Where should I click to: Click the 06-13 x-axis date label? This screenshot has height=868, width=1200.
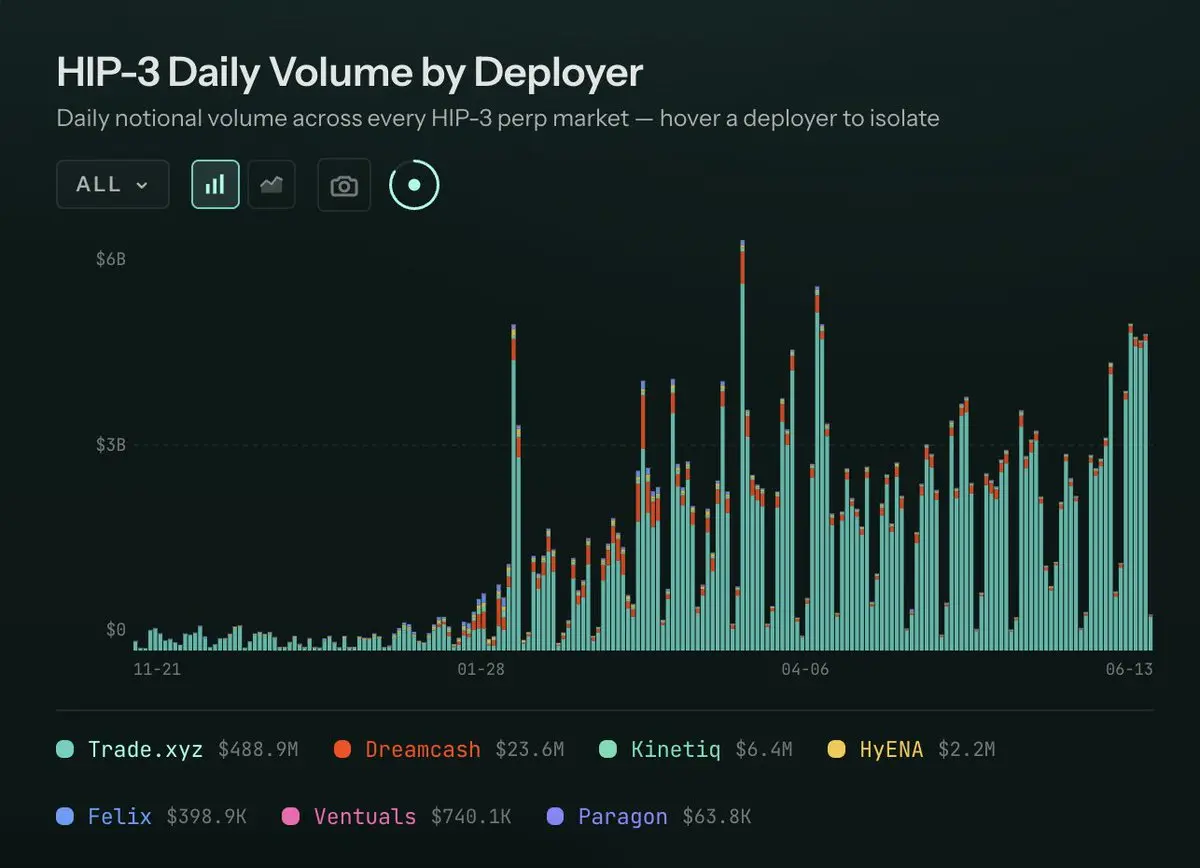(1129, 669)
